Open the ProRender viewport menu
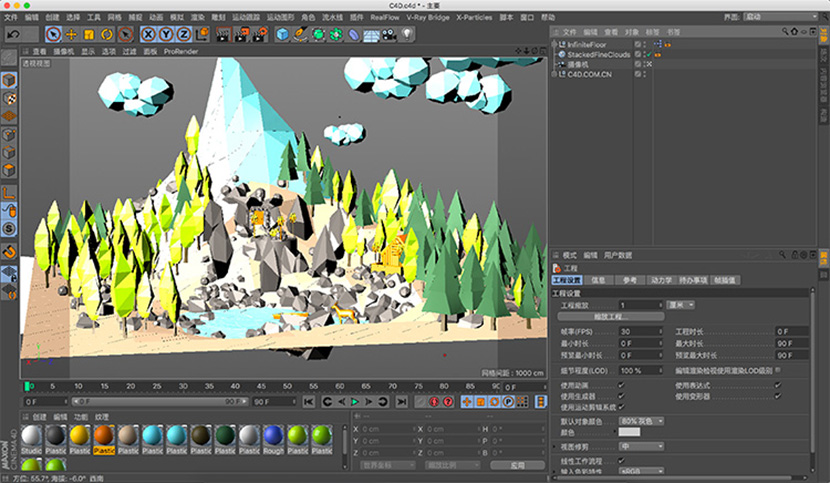The width and height of the screenshot is (830, 483). tap(181, 51)
